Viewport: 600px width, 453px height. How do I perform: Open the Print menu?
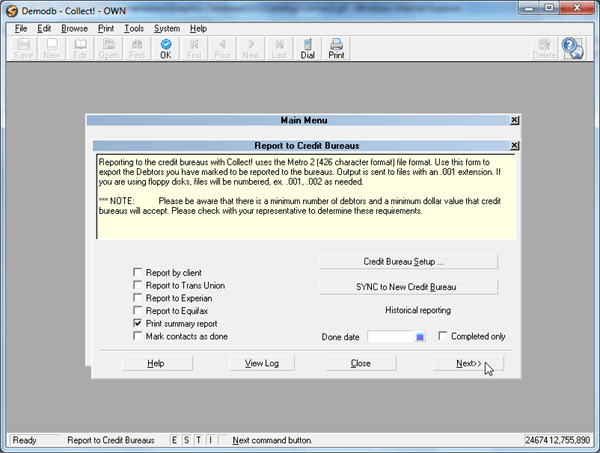106,29
